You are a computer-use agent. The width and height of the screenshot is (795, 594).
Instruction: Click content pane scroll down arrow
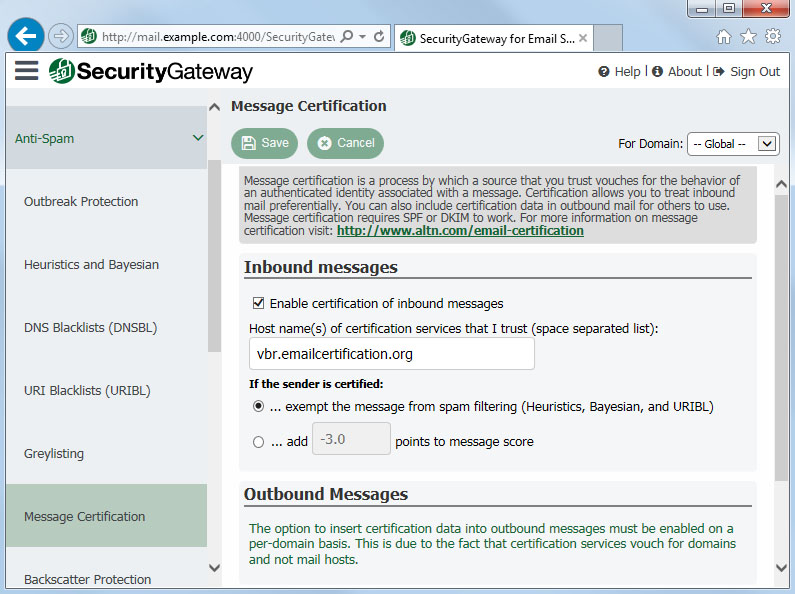coord(781,568)
